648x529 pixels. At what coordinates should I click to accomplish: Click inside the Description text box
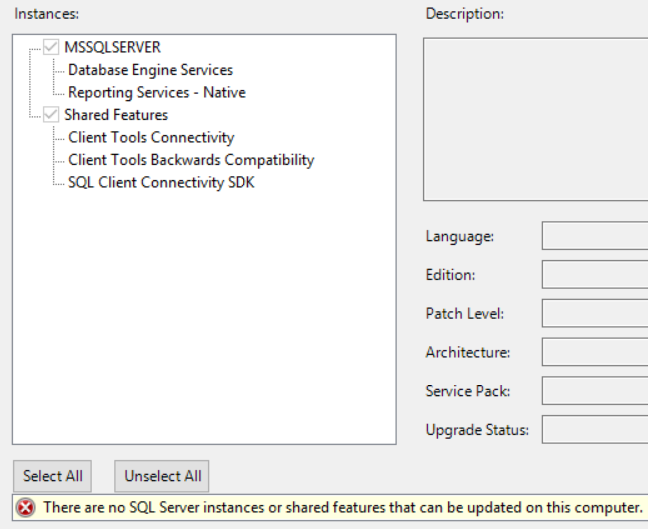[536, 119]
